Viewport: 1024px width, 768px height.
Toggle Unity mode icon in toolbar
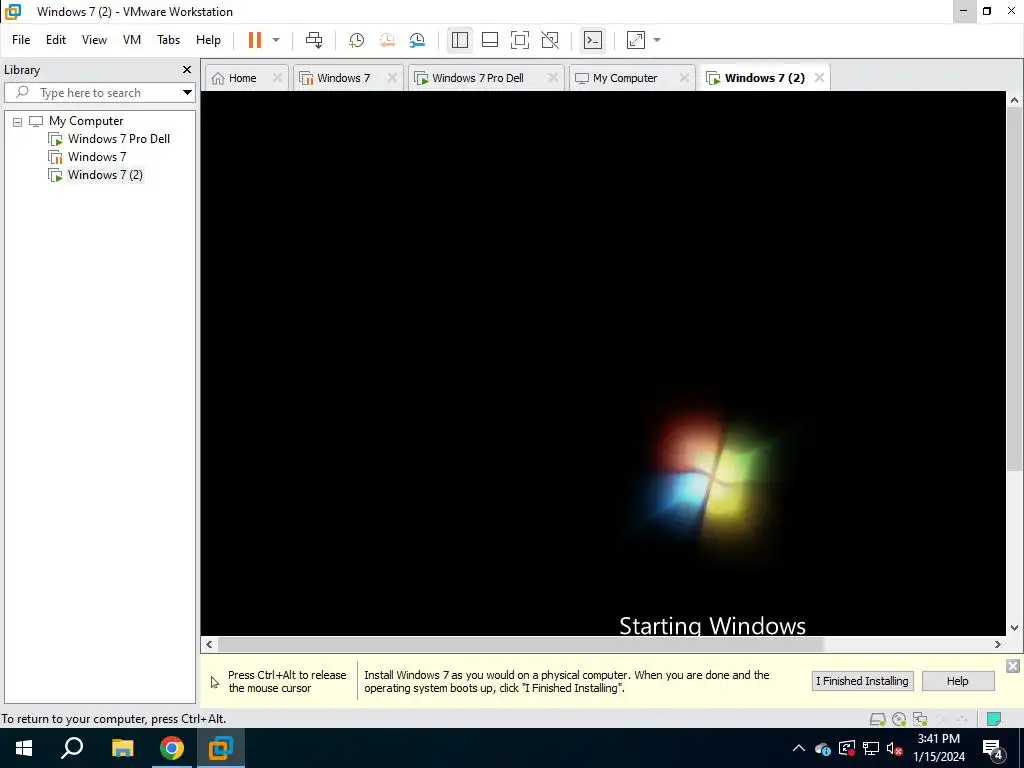pos(550,40)
